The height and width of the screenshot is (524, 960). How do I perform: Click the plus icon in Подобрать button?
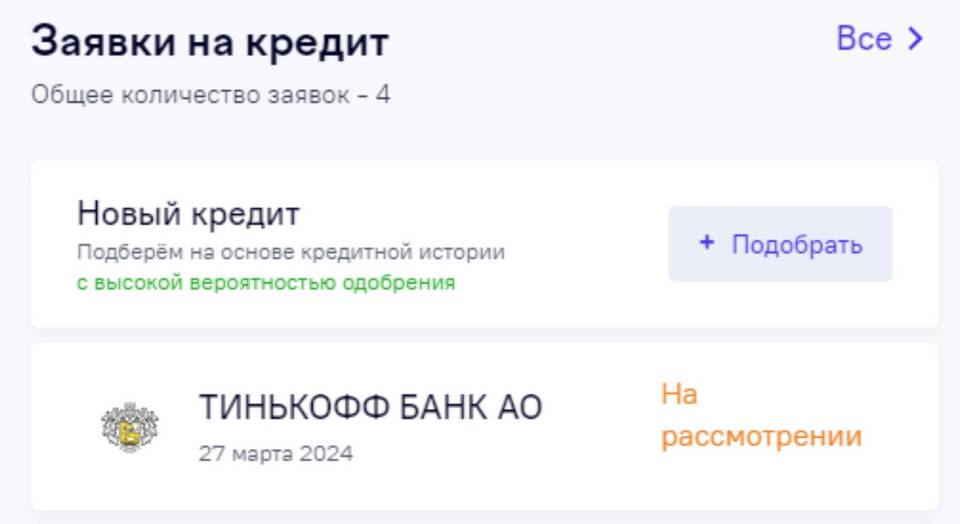pos(707,242)
